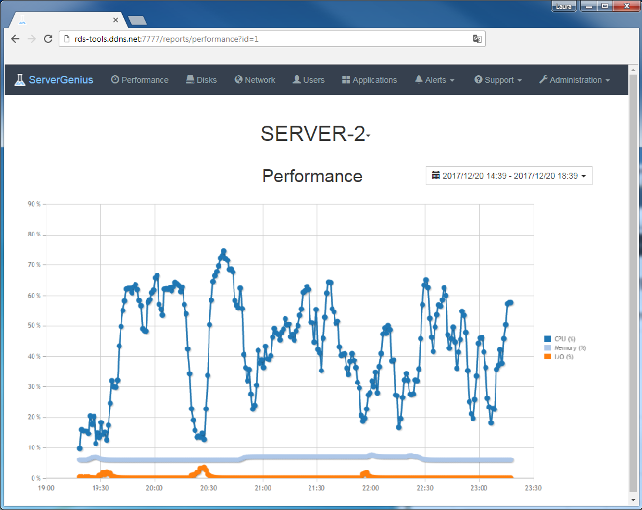Click the Performance clock icon in navbar

coord(115,80)
